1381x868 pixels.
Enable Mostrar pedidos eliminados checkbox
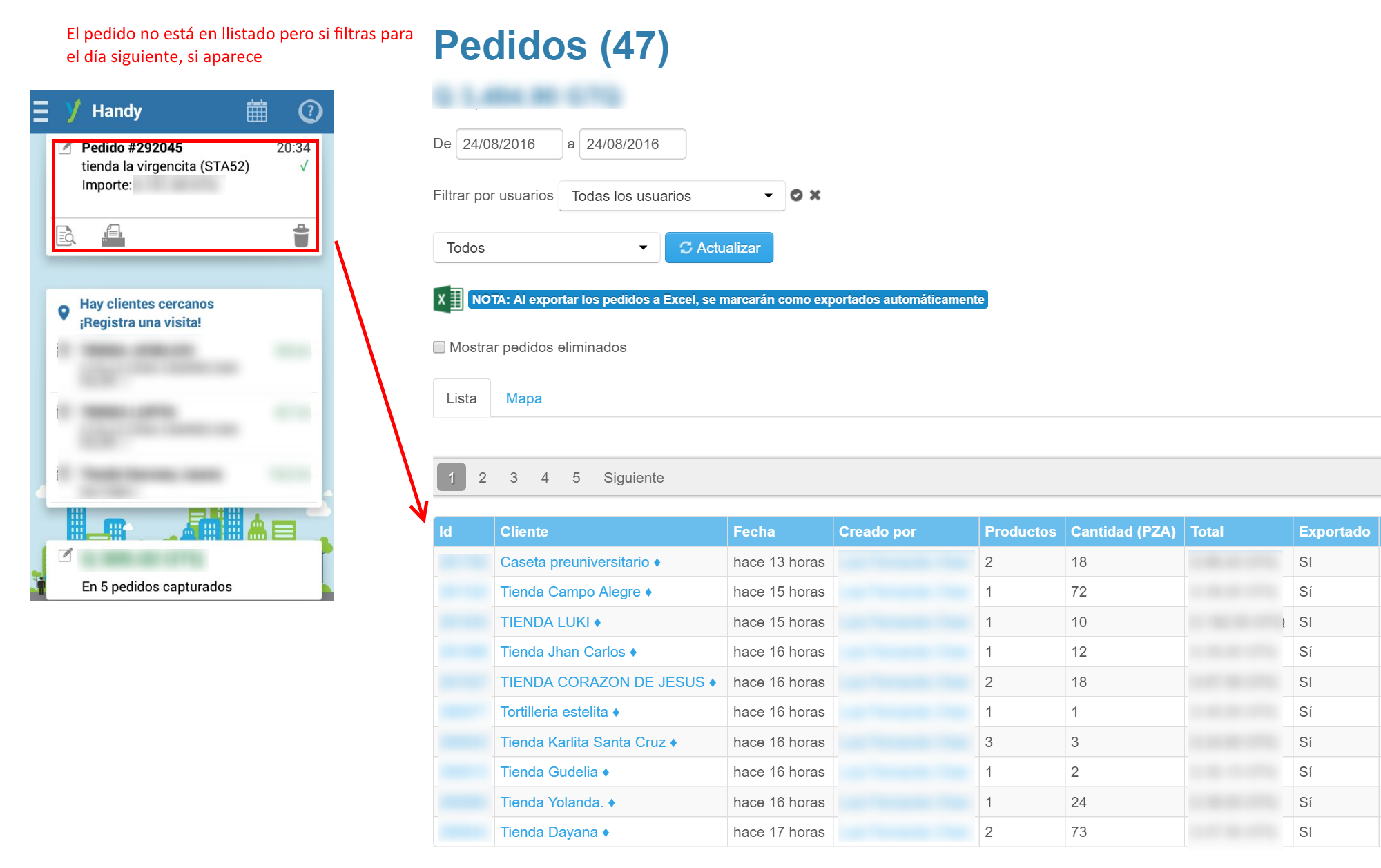click(x=439, y=347)
